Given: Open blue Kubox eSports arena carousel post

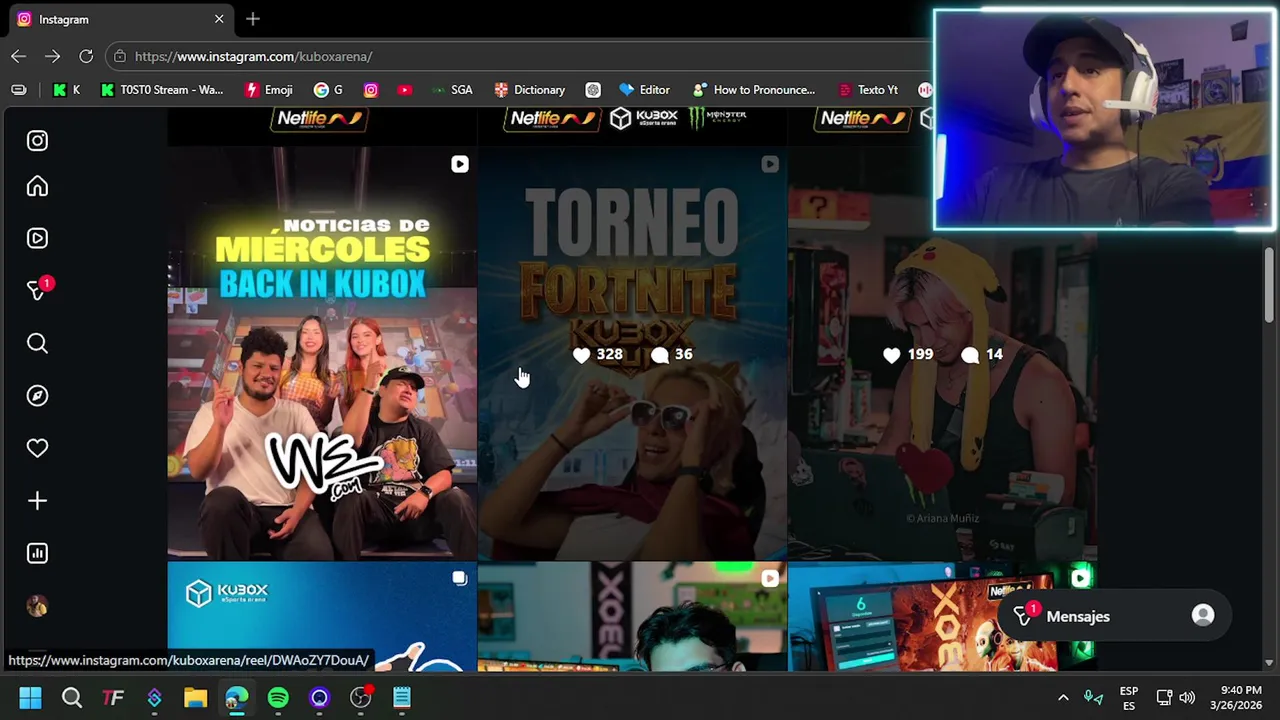Looking at the screenshot, I should pos(322,616).
